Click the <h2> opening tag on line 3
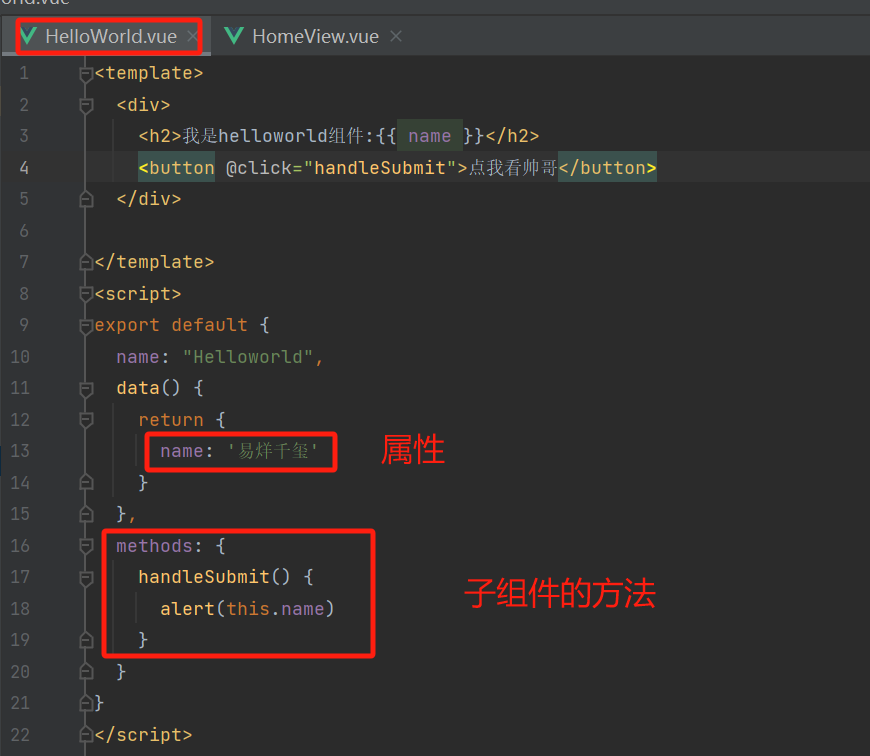 160,136
